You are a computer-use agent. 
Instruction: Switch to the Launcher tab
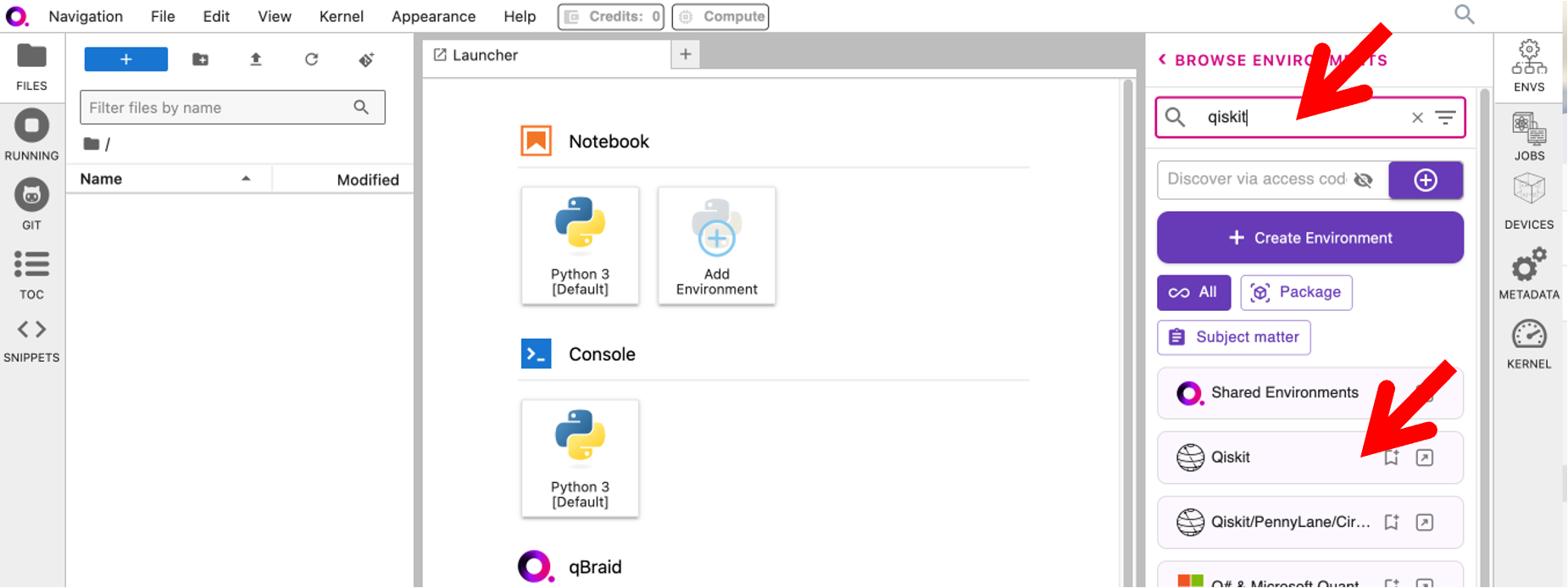[x=485, y=55]
